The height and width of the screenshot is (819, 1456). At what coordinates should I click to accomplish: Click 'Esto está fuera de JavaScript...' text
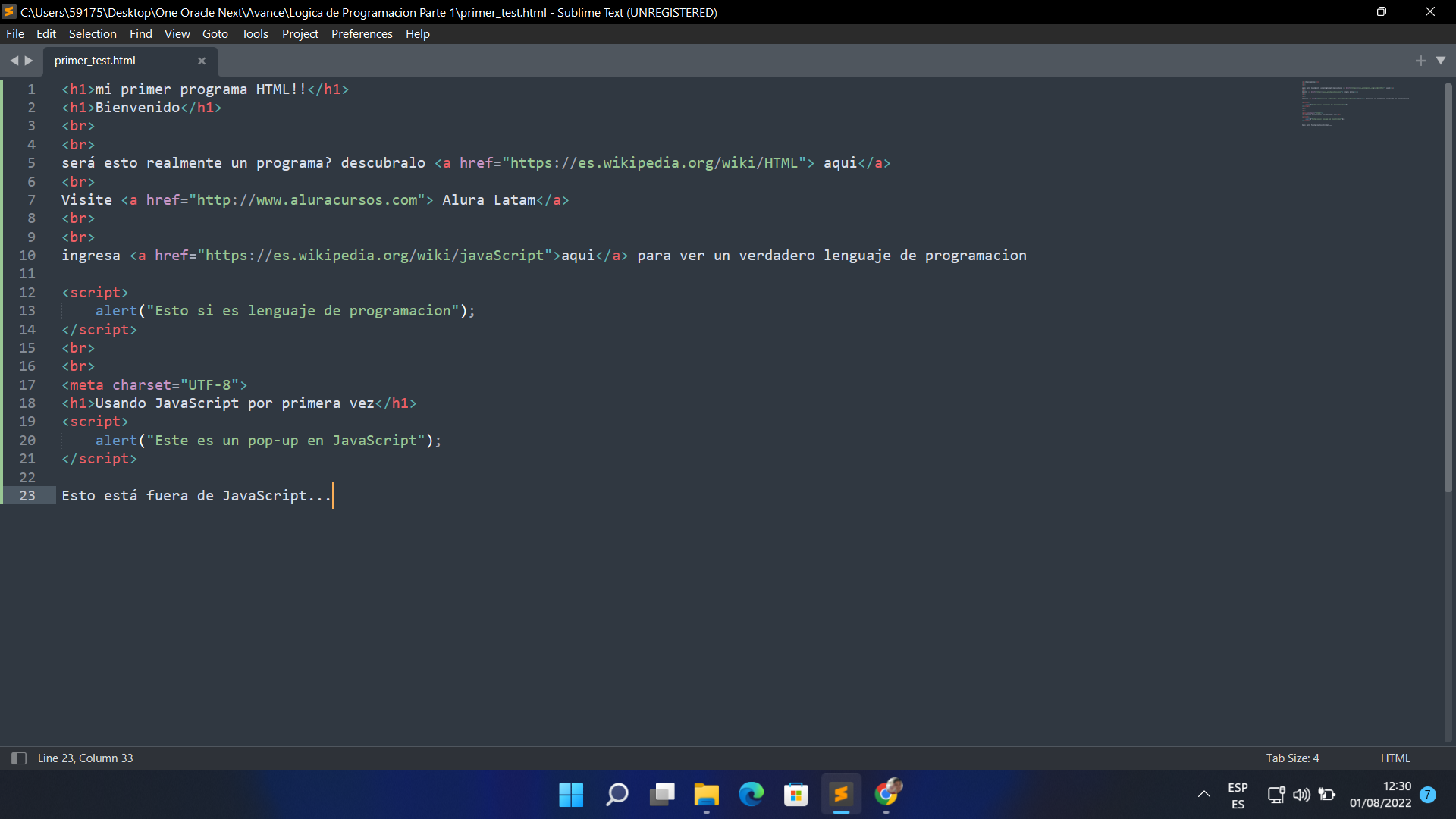pyautogui.click(x=196, y=496)
